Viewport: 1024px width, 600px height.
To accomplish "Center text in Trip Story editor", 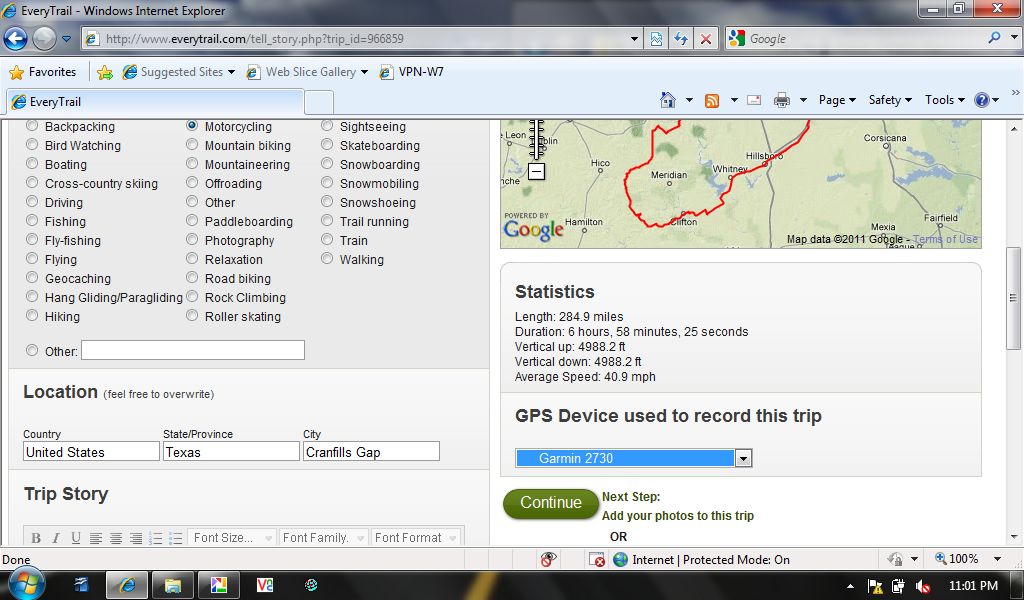I will pos(116,538).
